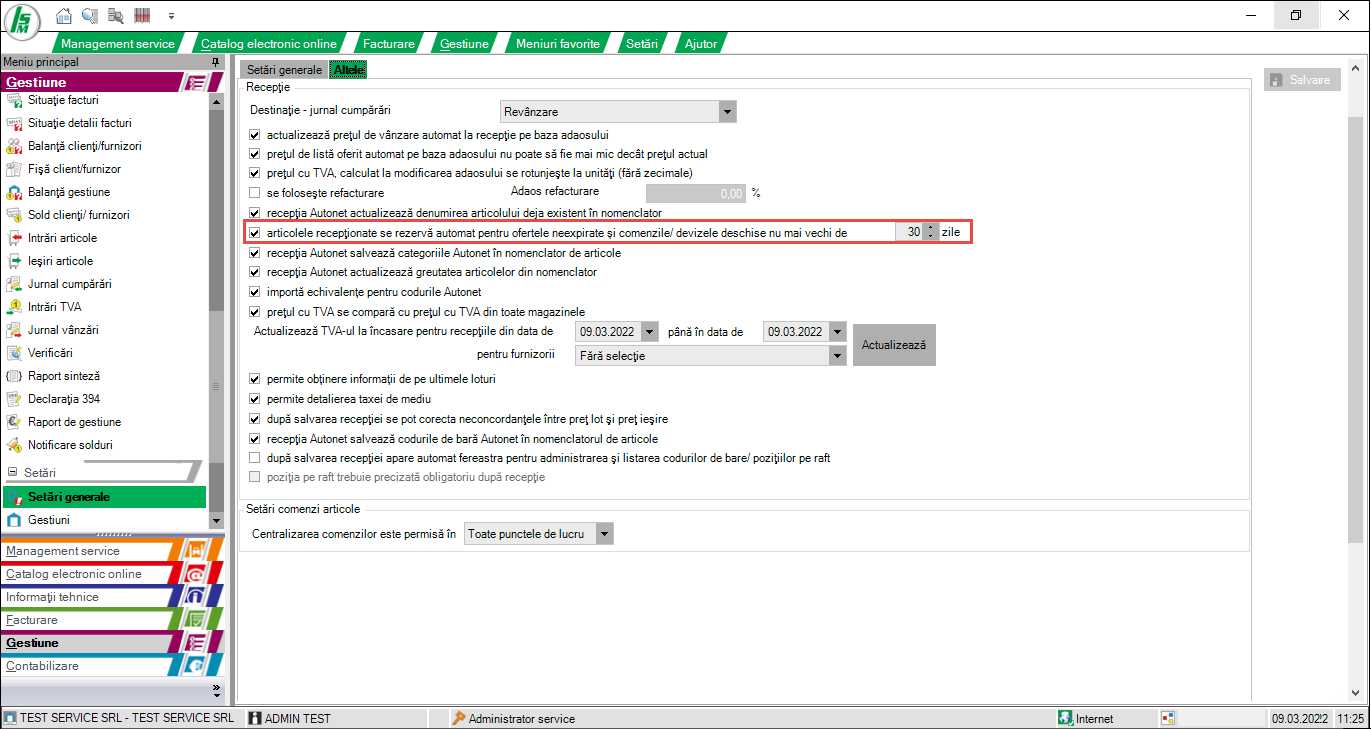The image size is (1371, 729).
Task: Click the barcode icon in quick toolbar
Action: coord(142,16)
